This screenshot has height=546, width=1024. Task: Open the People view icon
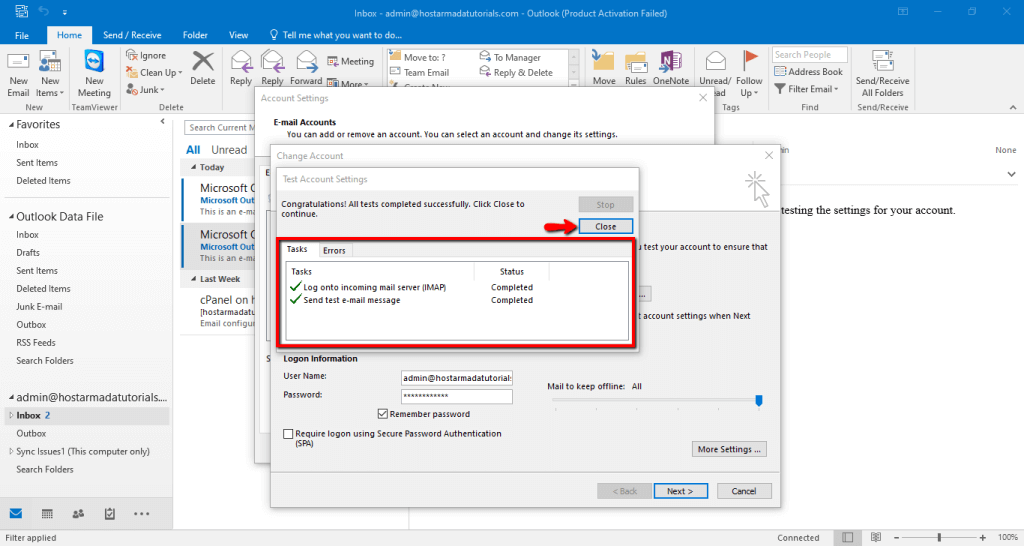click(78, 514)
